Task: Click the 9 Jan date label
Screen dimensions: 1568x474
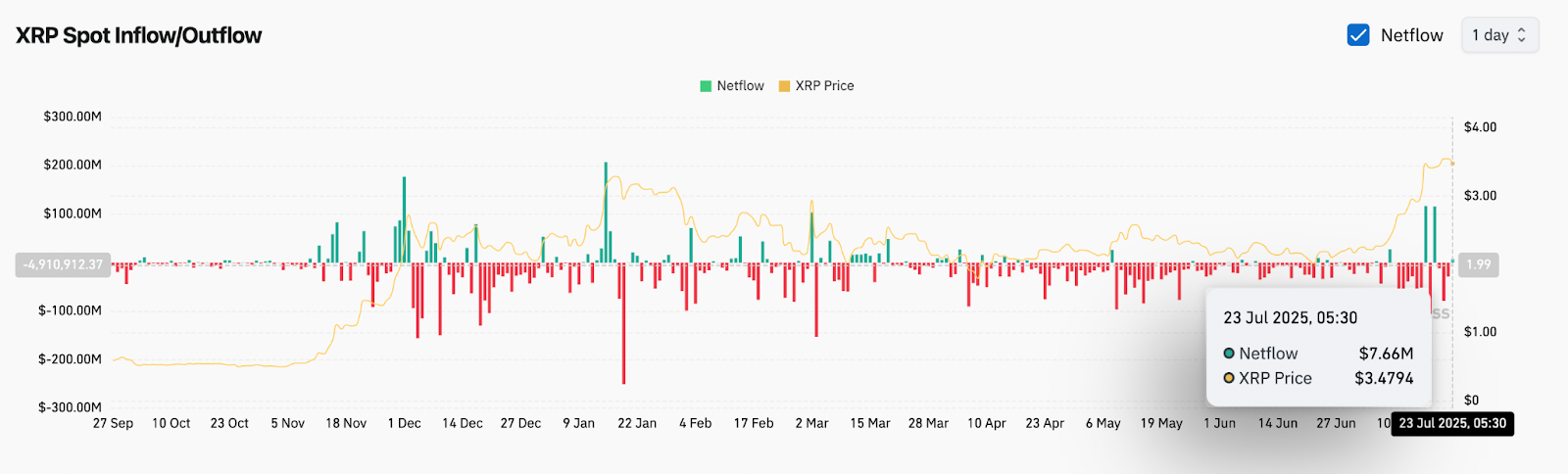Action: click(x=579, y=423)
